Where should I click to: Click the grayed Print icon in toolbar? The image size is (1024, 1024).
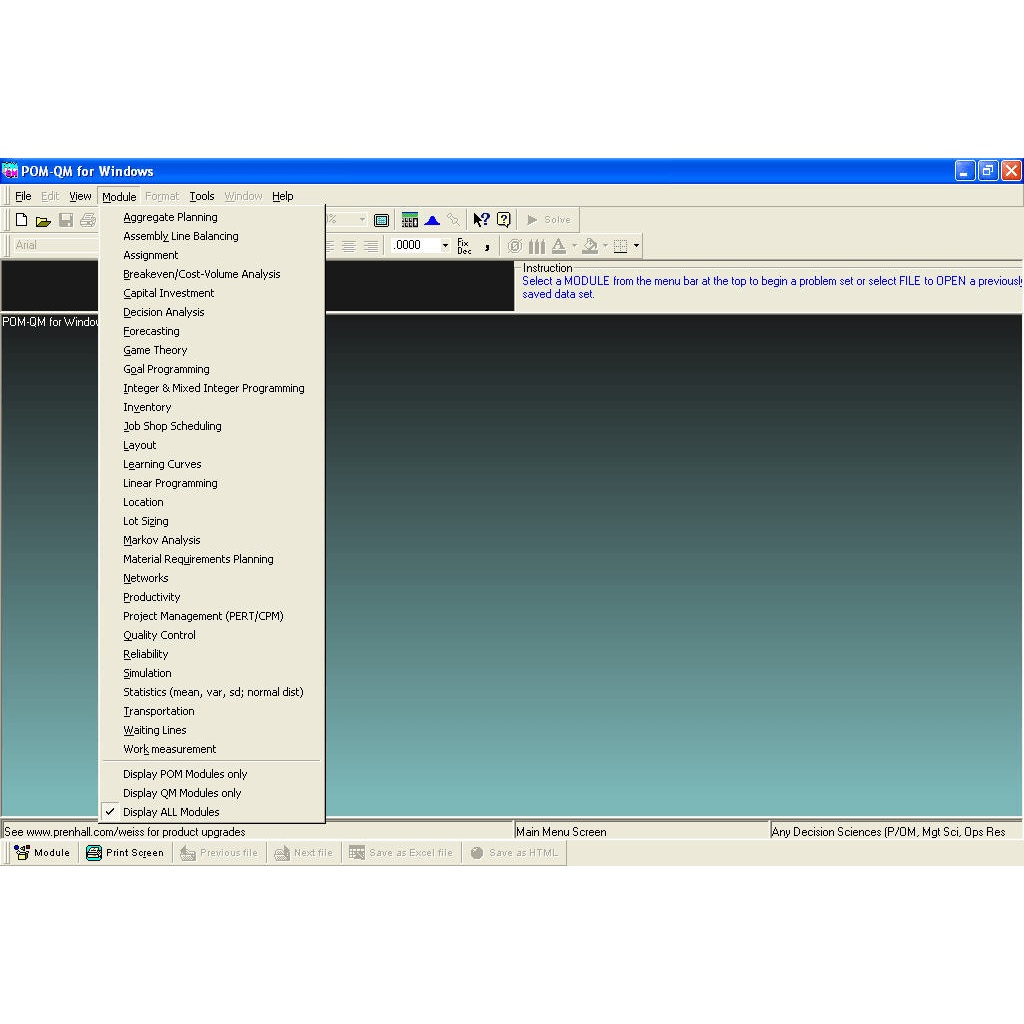88,220
